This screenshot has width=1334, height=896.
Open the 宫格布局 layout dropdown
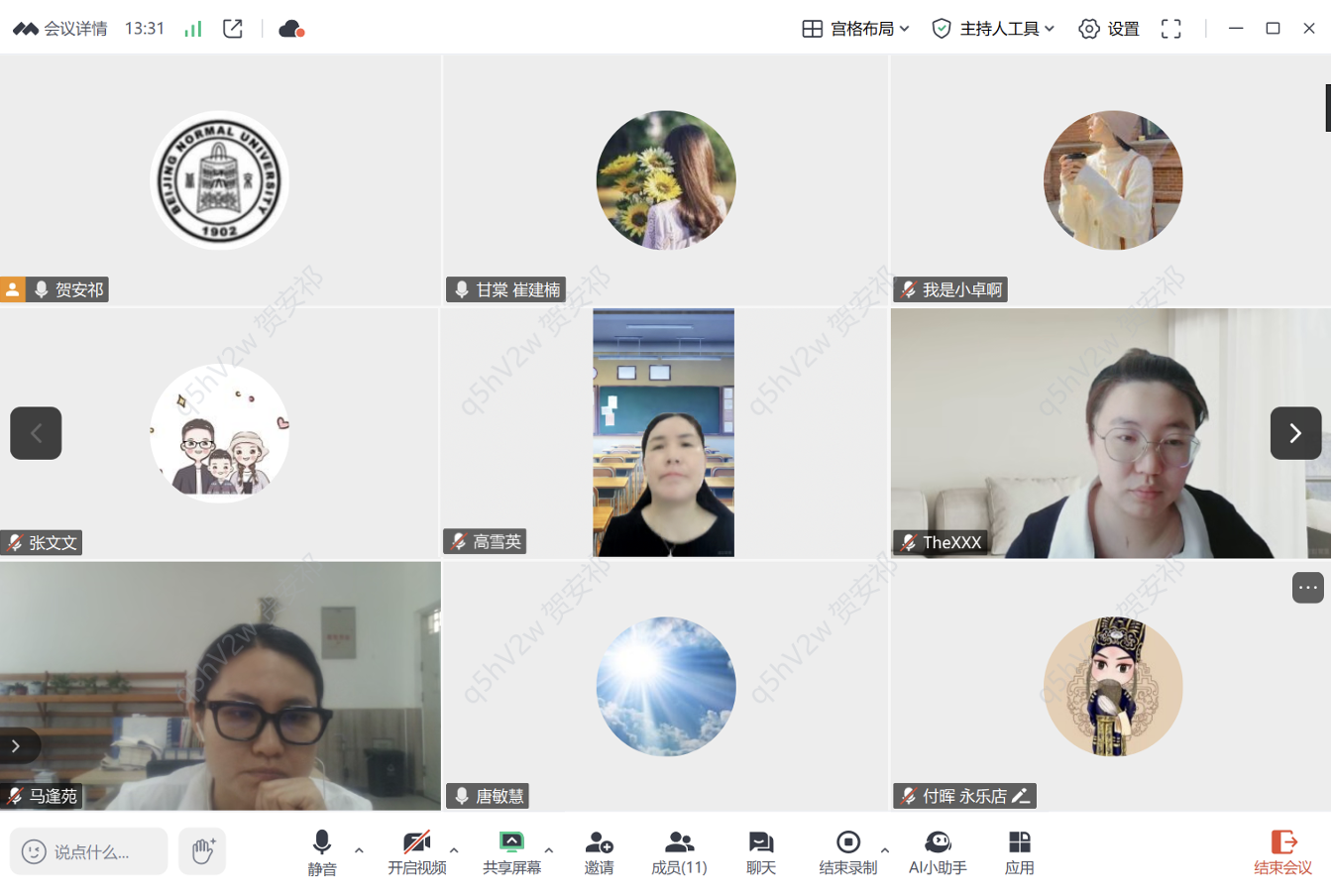click(855, 29)
